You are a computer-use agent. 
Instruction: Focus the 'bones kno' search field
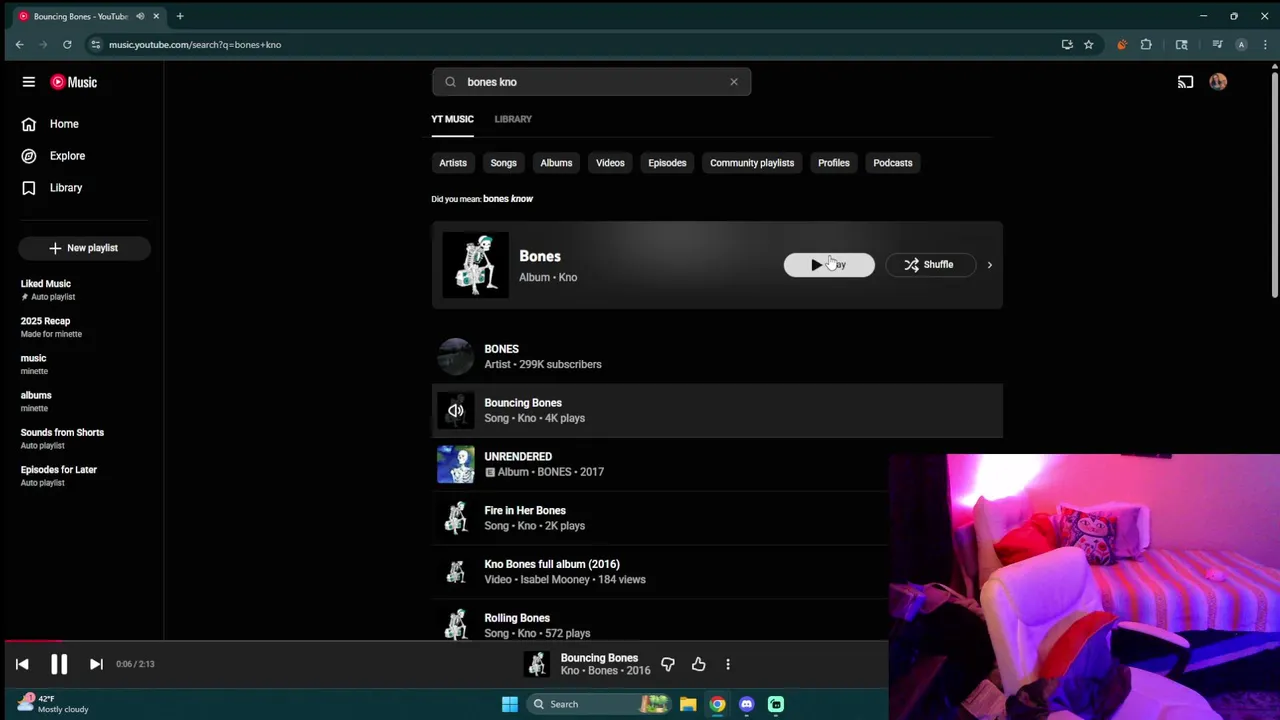click(x=592, y=82)
